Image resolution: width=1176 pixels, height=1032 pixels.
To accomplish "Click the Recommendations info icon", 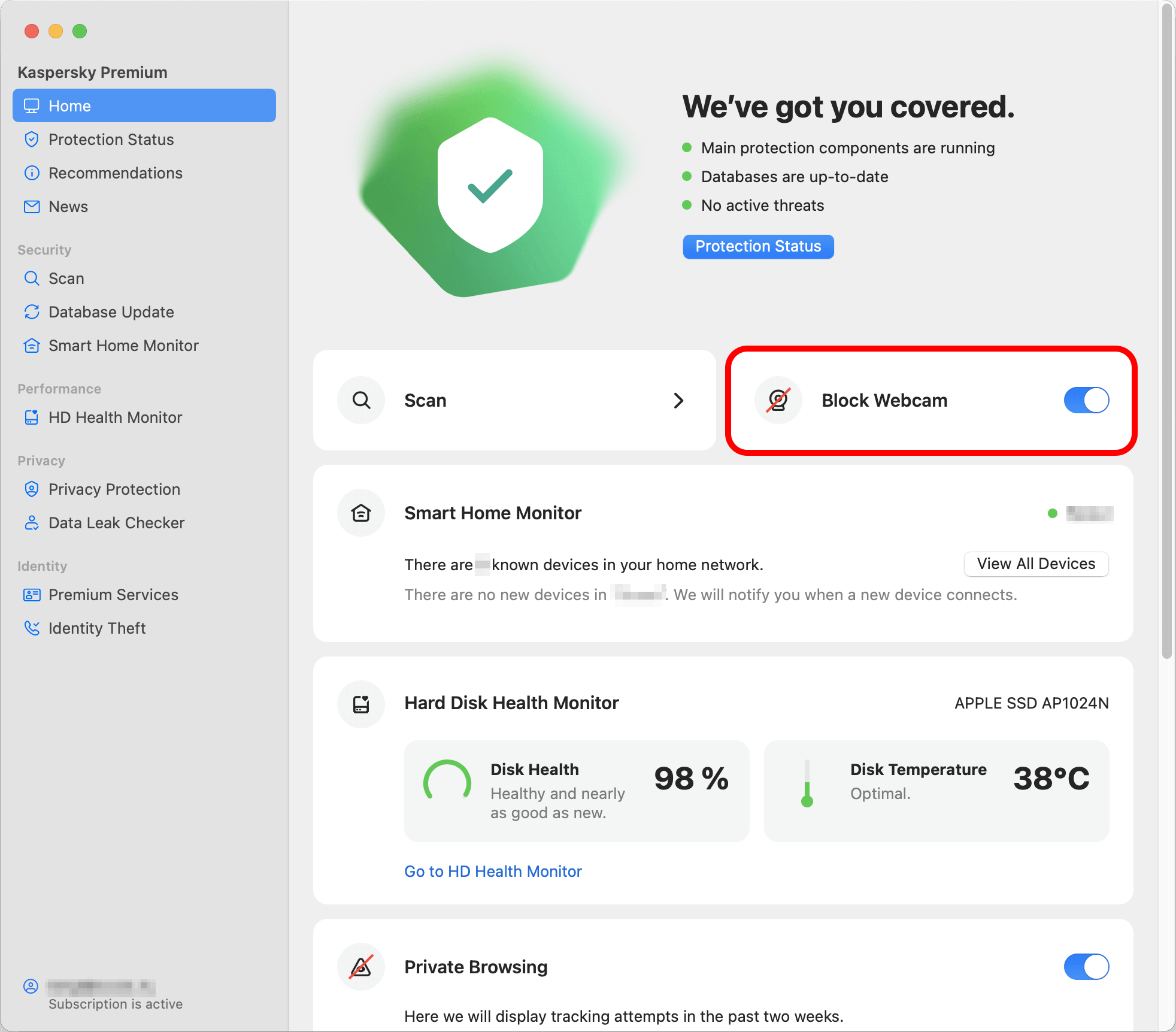I will click(x=31, y=173).
